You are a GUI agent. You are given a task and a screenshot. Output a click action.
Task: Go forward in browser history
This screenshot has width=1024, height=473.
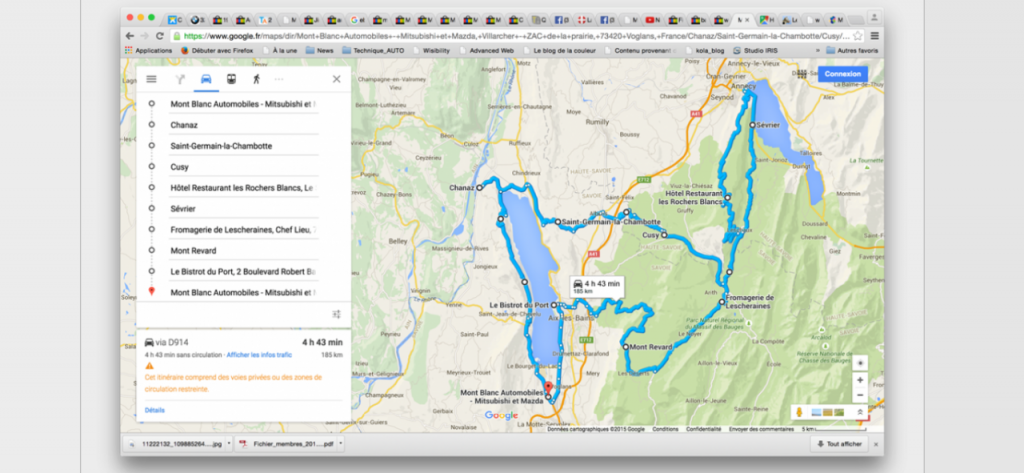145,36
